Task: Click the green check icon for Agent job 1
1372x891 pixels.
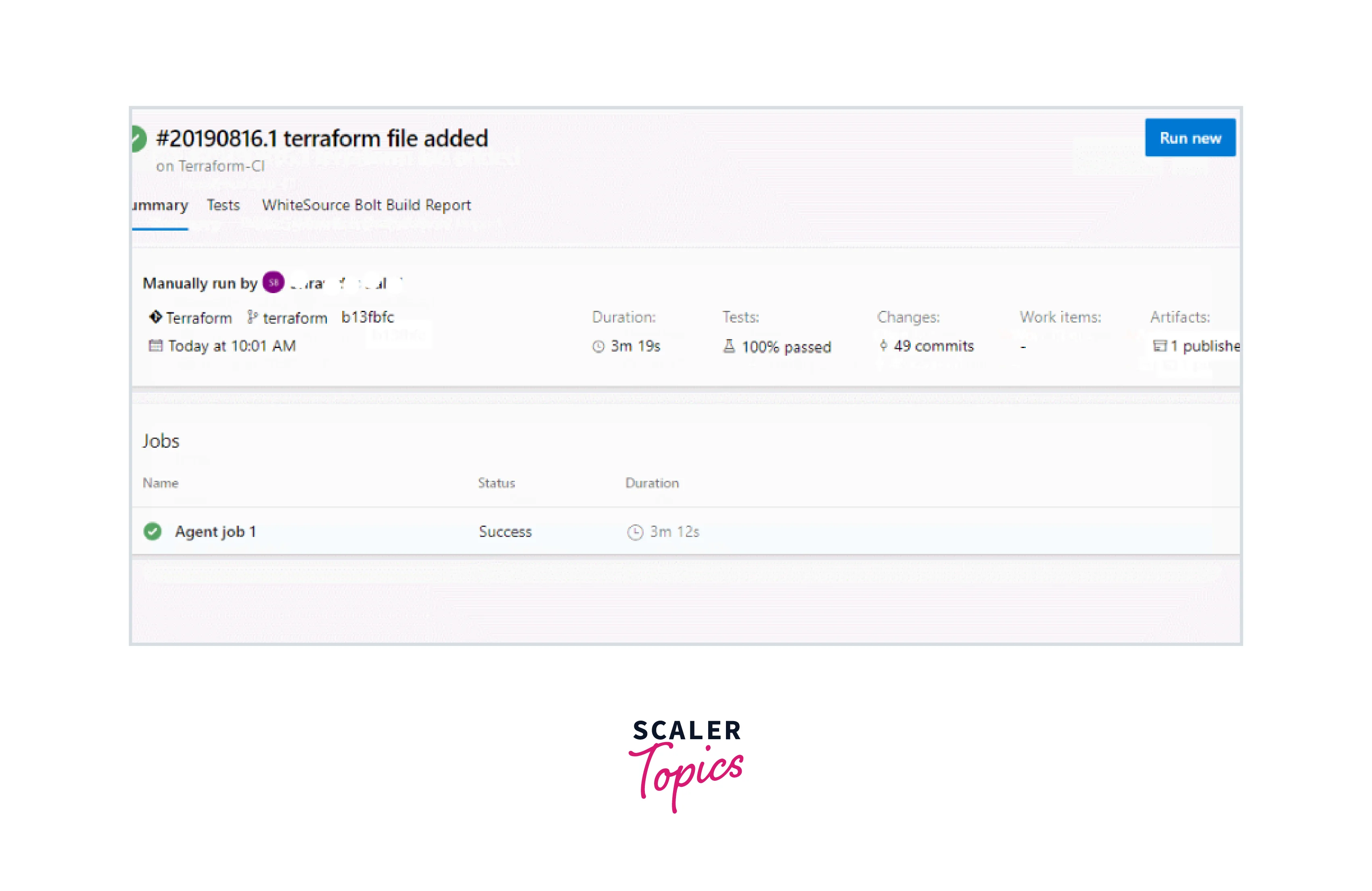Action: [153, 531]
